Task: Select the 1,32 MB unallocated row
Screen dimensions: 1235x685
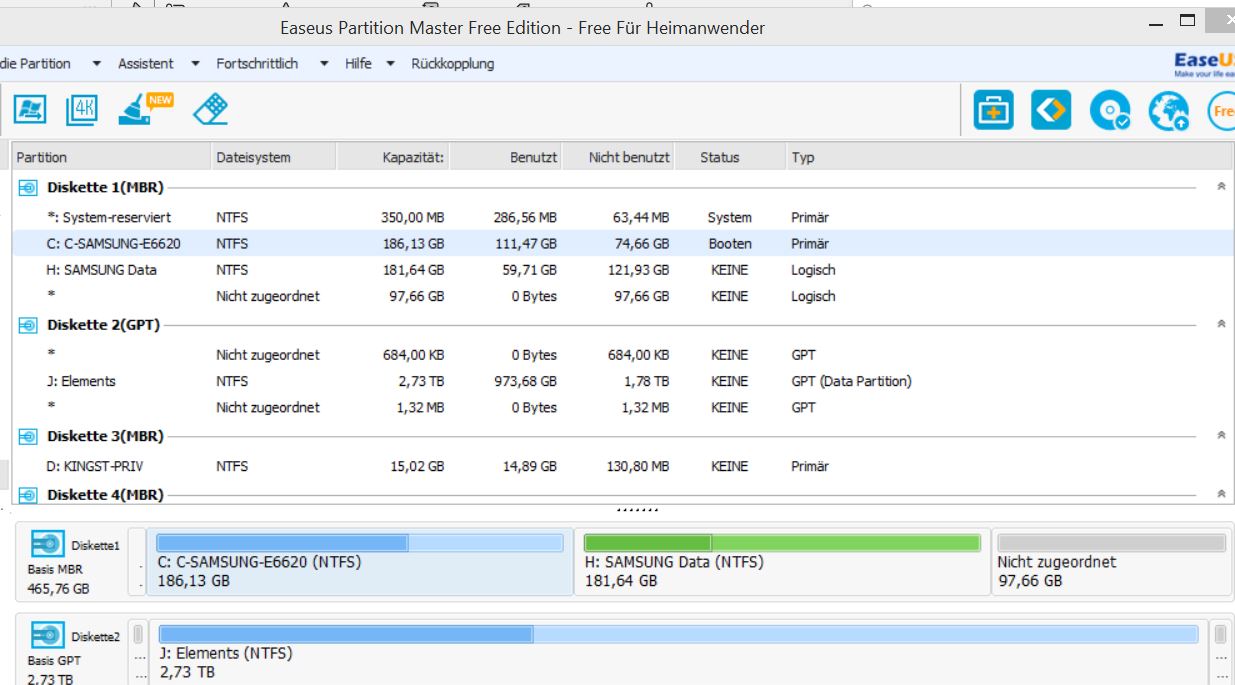Action: click(x=622, y=407)
